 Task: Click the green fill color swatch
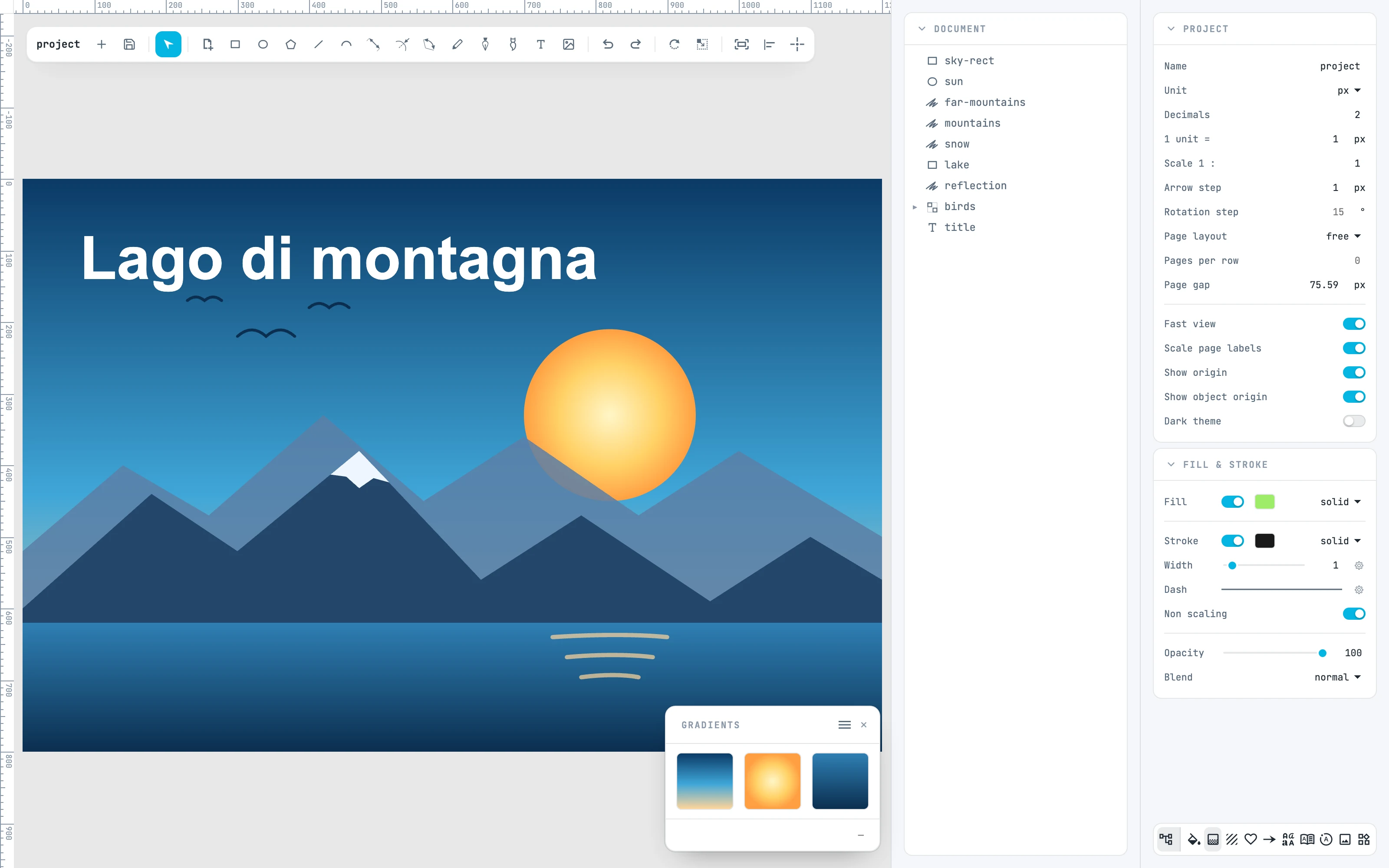(x=1264, y=502)
